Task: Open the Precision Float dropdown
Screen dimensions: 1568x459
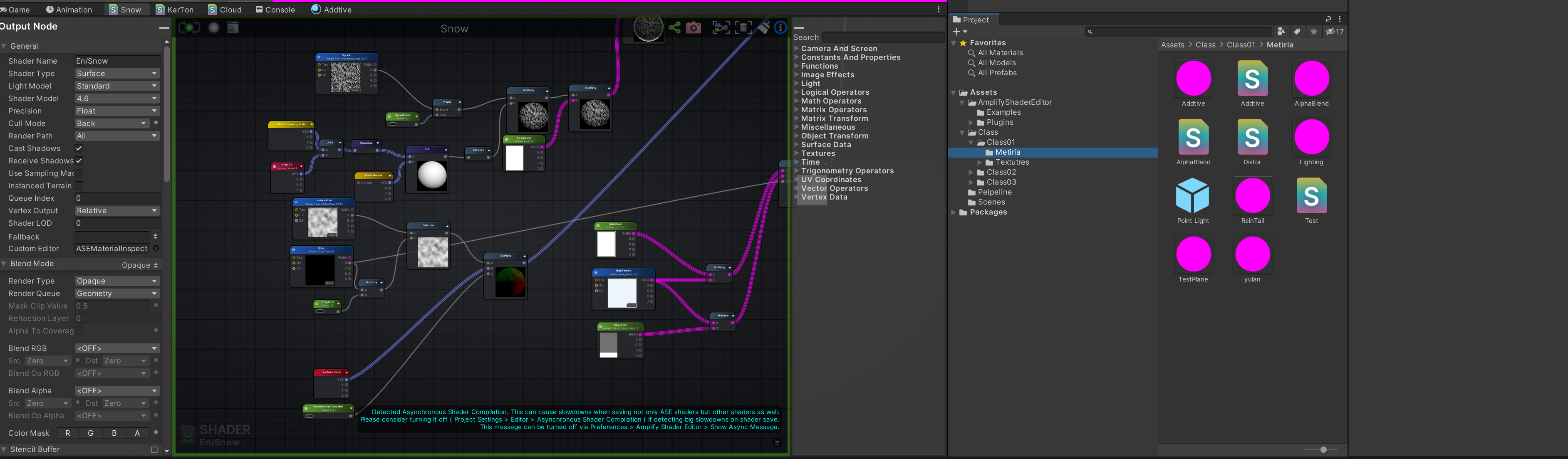Action: 117,111
